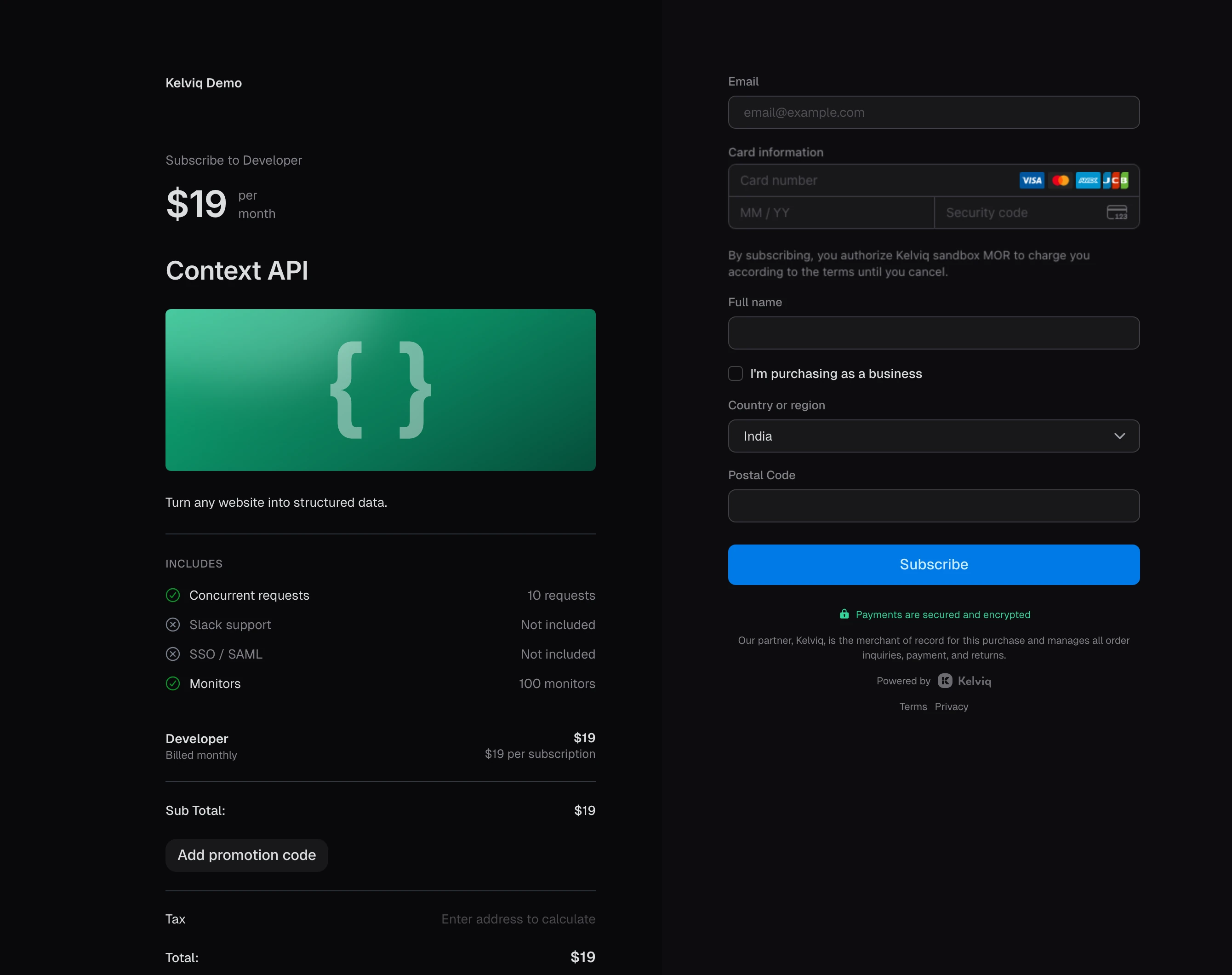Click the green check beside Monitors
1232x975 pixels.
pos(173,684)
